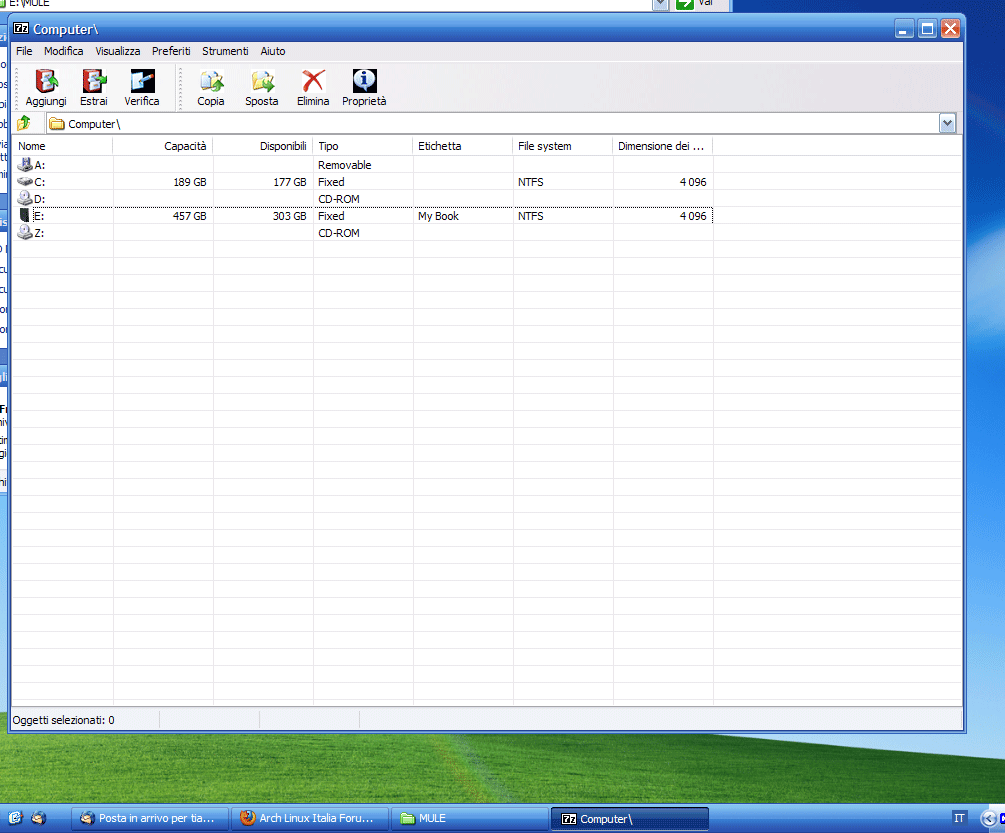Switch to 'Posta in arrivo per tia...' taskbar button
Screen dimensions: 1005x833
pos(149,818)
